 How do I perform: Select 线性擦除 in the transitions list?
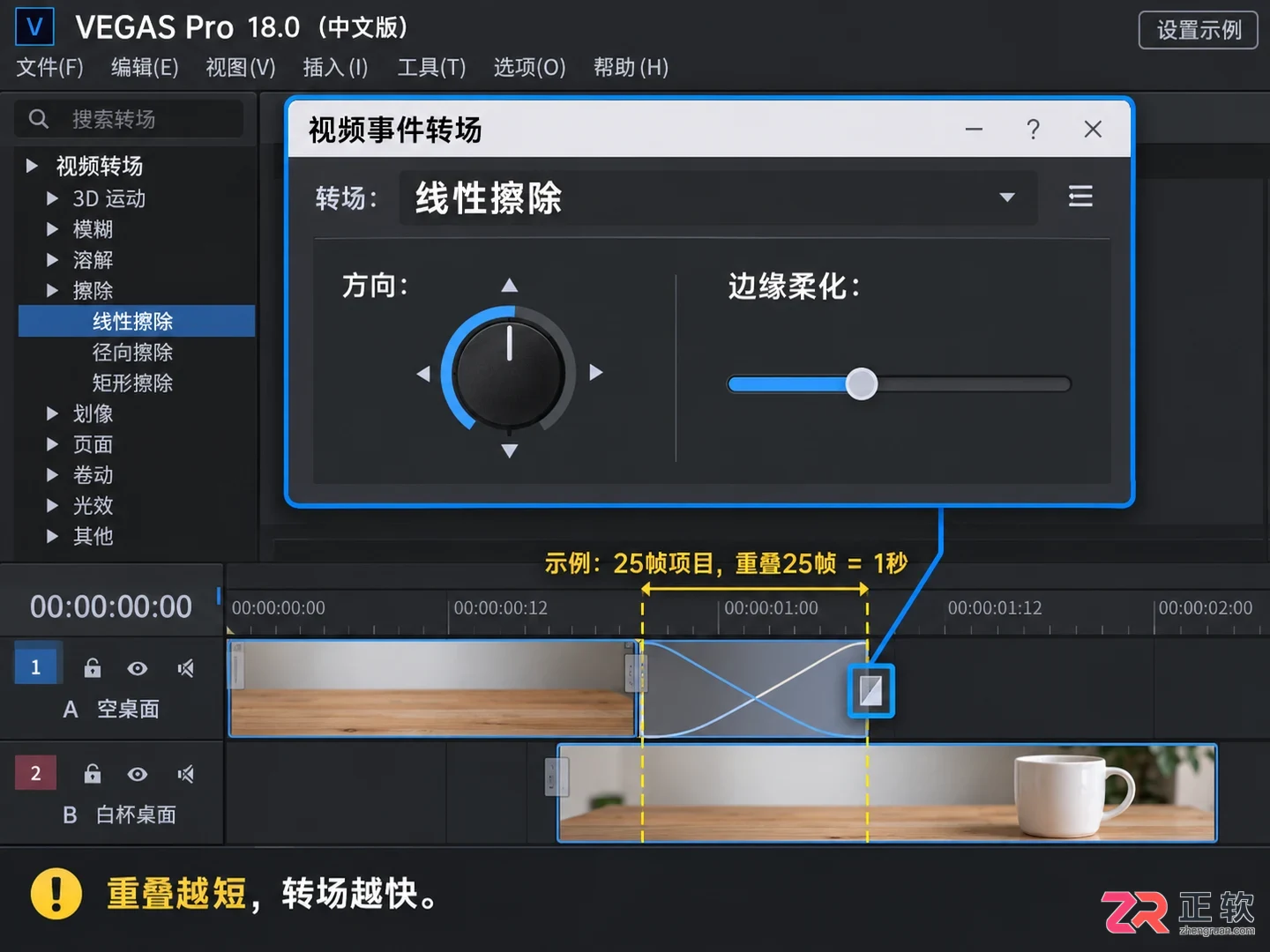137,321
